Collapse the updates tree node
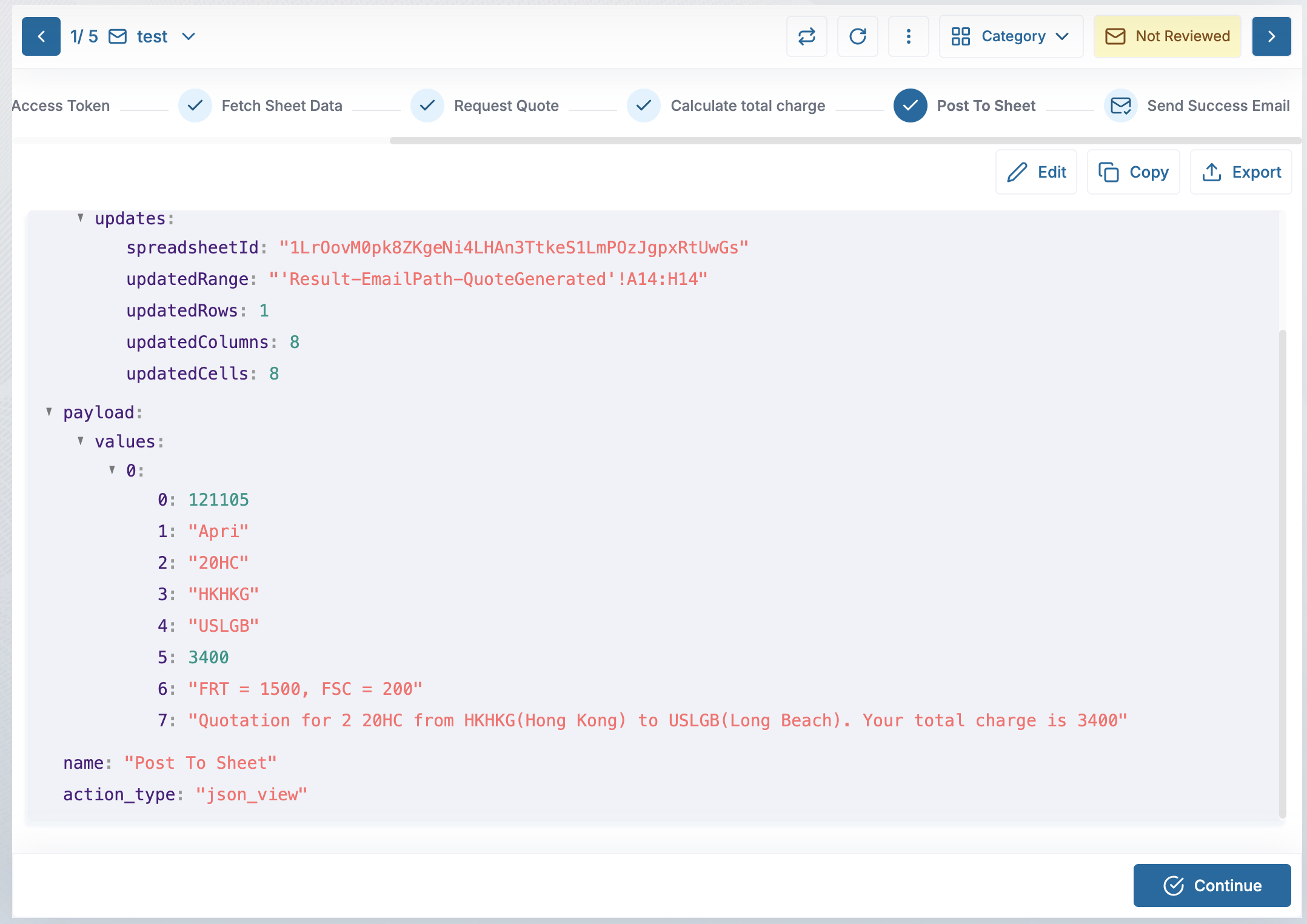Screen dimensions: 1307x924 point(81,218)
